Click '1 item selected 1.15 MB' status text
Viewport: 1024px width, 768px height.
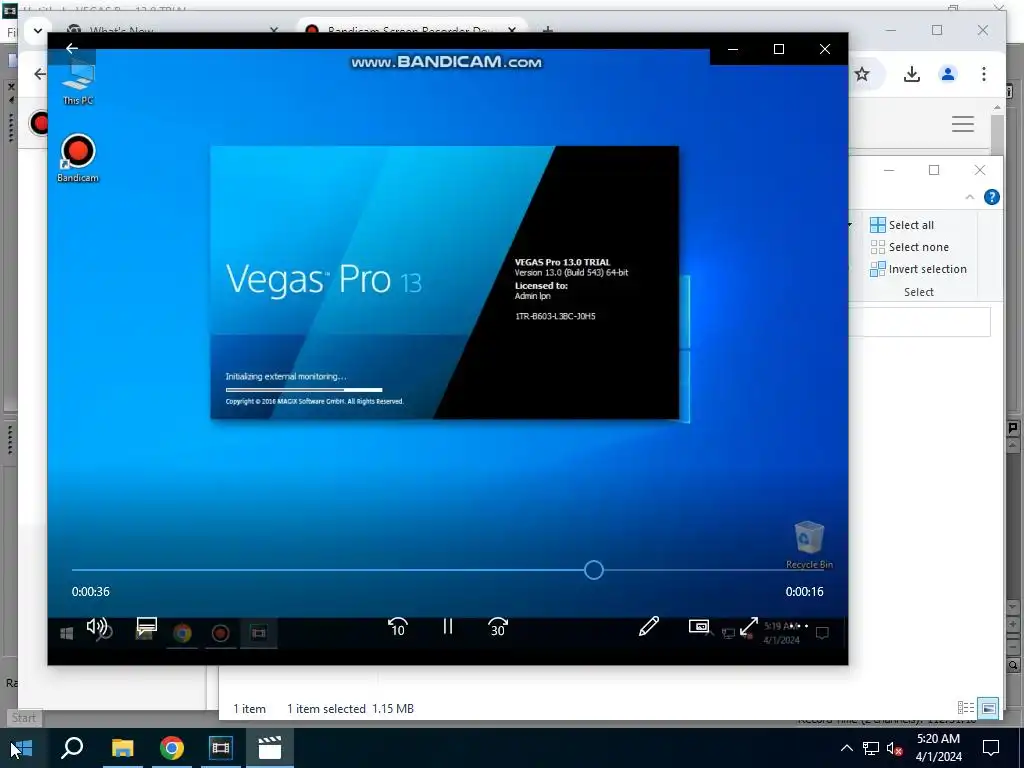click(350, 709)
